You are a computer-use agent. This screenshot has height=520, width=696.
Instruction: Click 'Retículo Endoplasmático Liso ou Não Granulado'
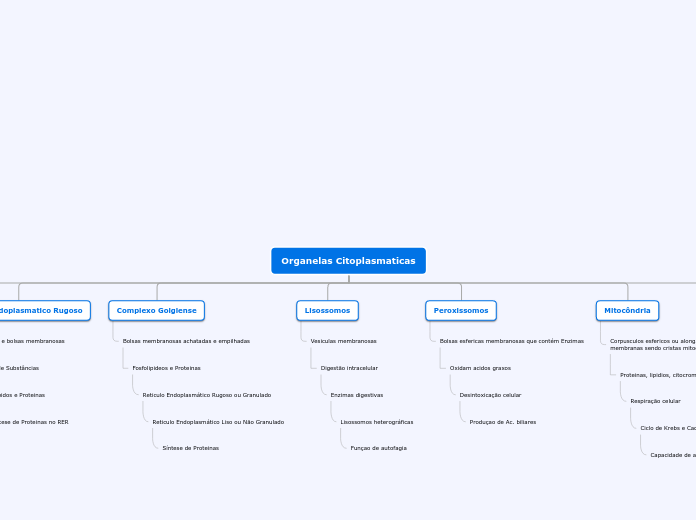[x=218, y=422]
